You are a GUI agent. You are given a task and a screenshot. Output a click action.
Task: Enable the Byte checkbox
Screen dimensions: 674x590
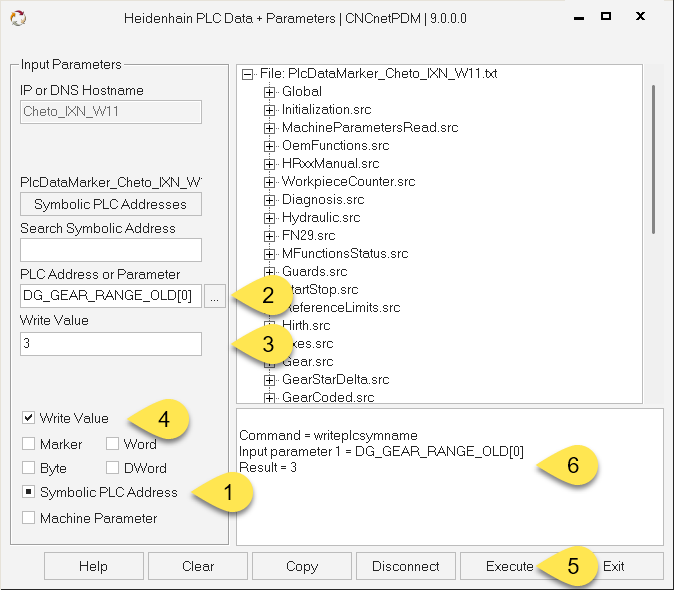[28, 468]
